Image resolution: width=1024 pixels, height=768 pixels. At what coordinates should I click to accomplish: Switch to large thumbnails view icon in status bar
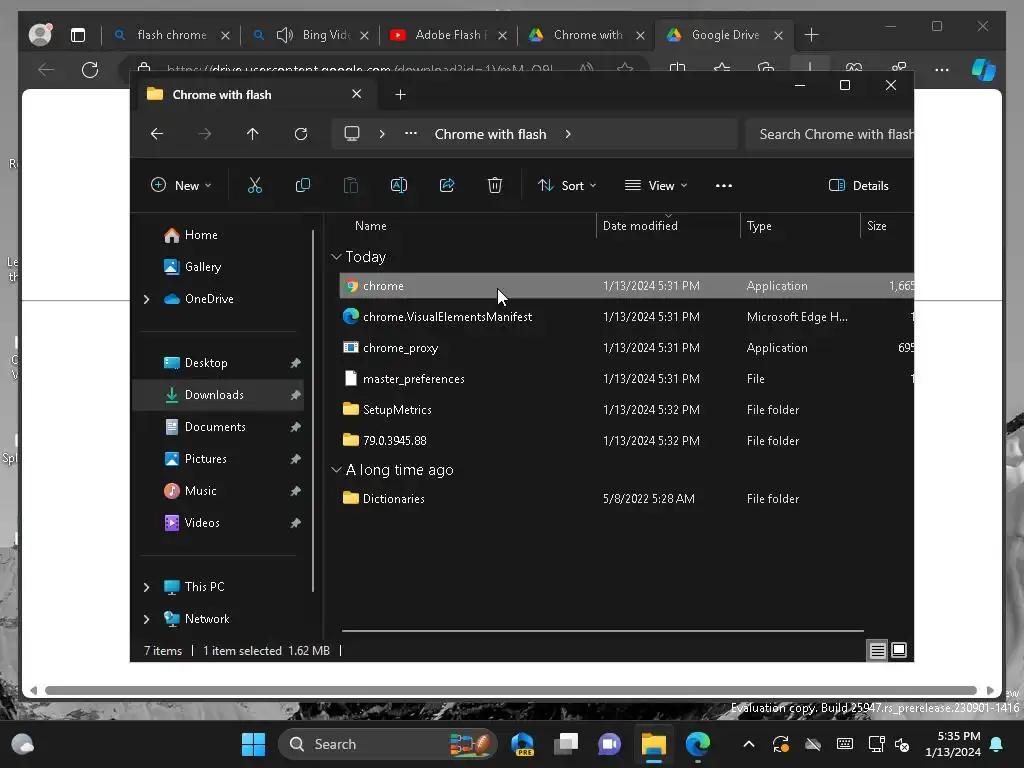point(899,650)
